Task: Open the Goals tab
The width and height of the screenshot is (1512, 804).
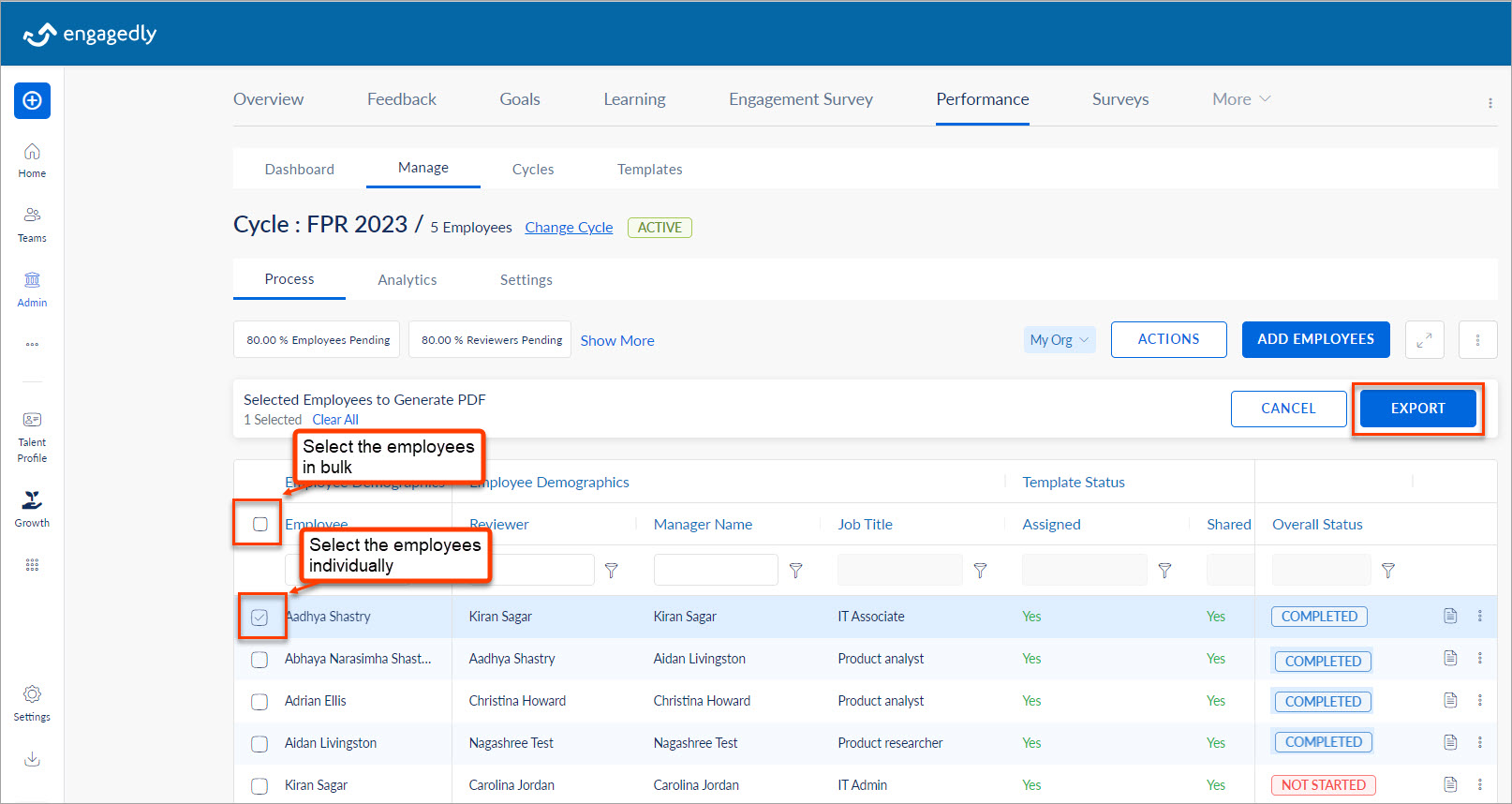Action: pos(520,99)
